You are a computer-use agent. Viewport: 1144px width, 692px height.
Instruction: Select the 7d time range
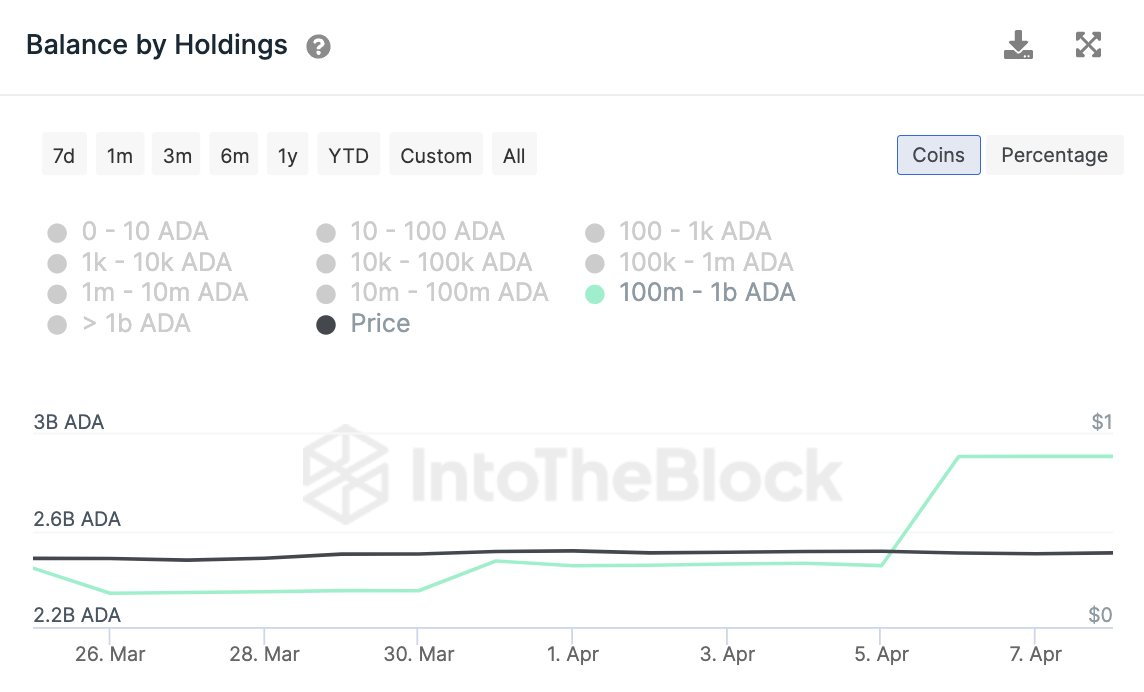[63, 155]
